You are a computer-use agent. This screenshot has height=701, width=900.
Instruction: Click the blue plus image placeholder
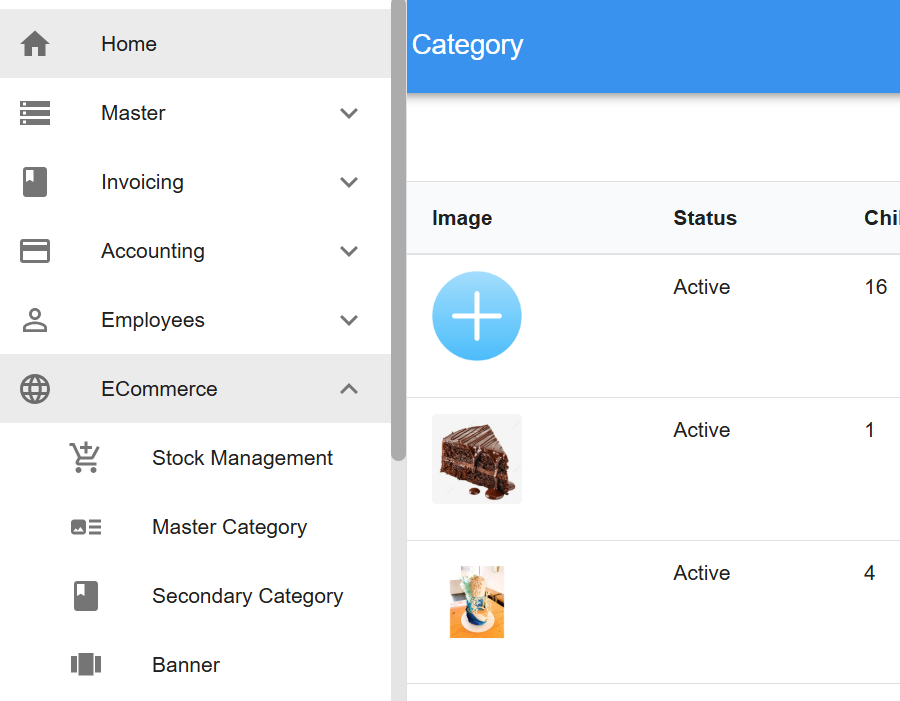tap(477, 316)
